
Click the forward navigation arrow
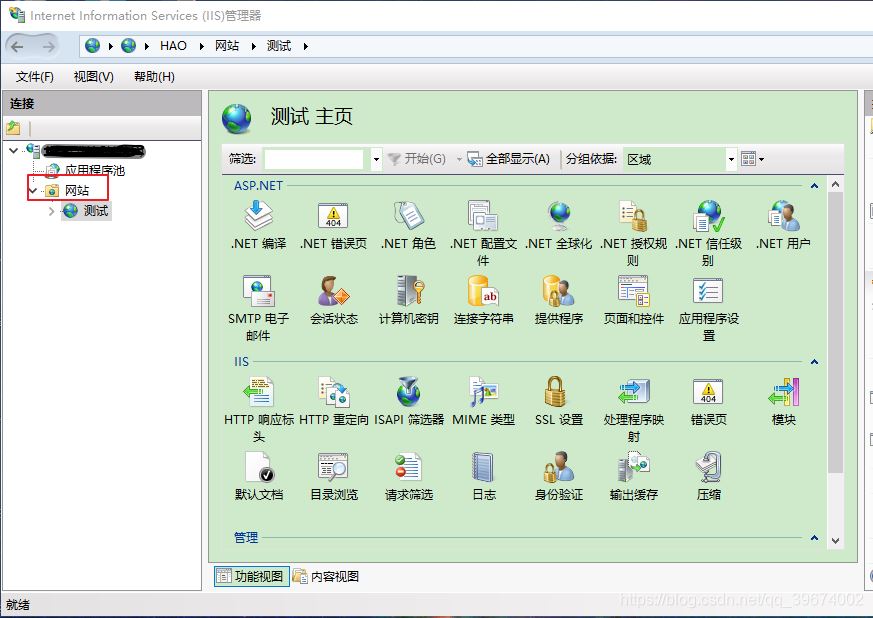[48, 47]
